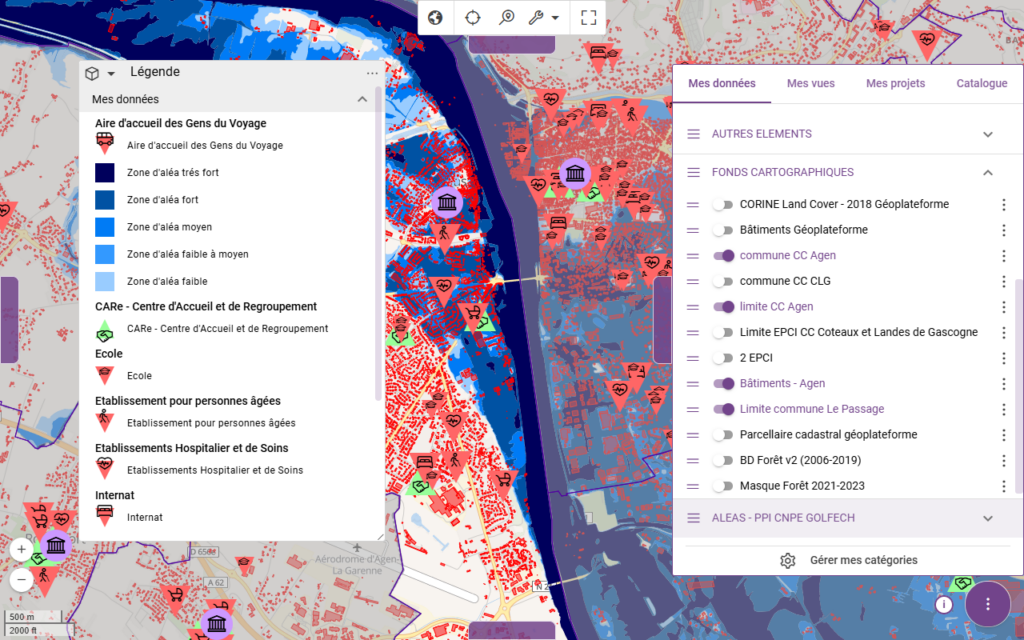
Task: Toggle fullscreen map view
Action: click(x=588, y=18)
